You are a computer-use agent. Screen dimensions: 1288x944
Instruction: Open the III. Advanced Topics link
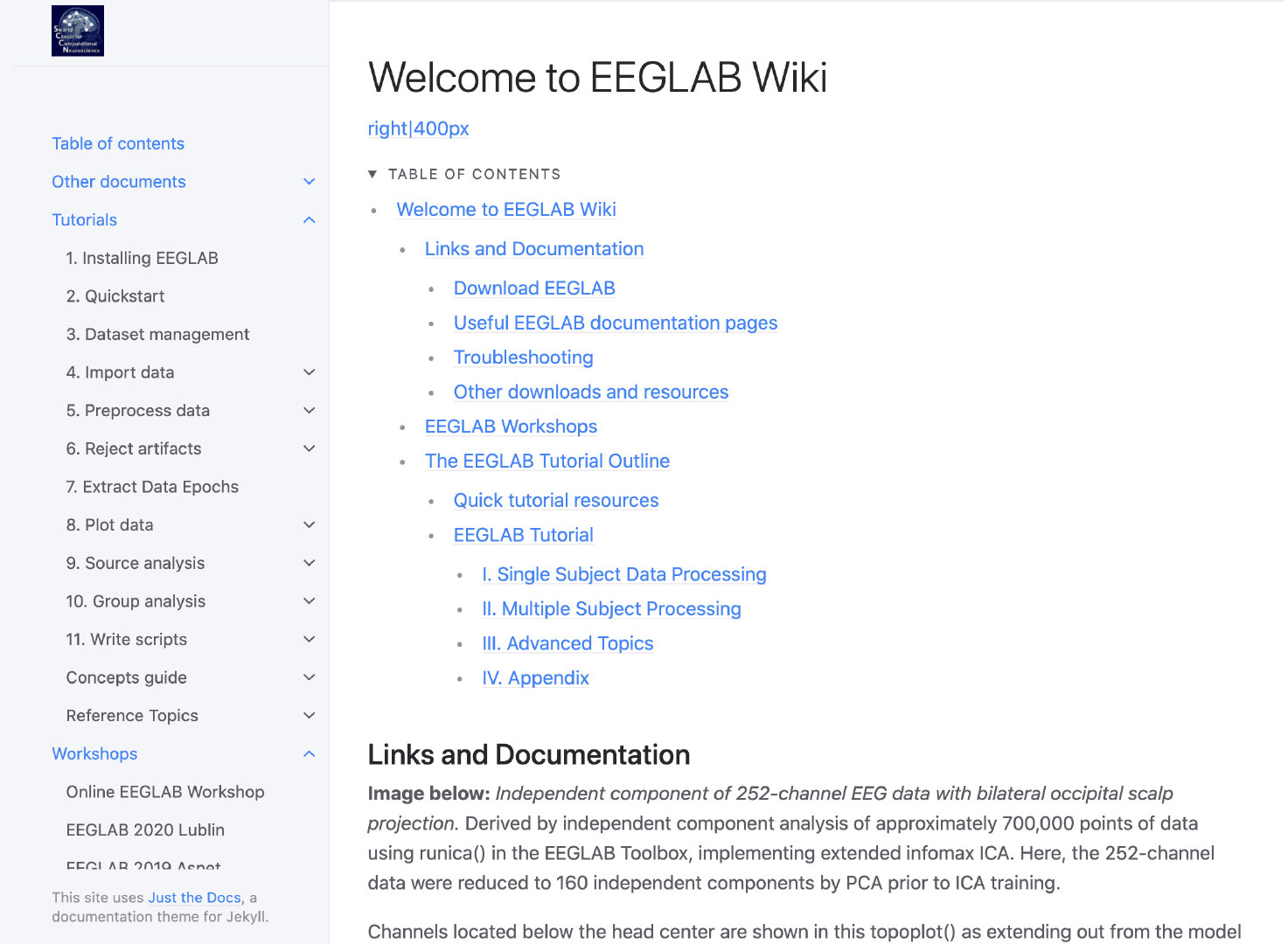(567, 643)
